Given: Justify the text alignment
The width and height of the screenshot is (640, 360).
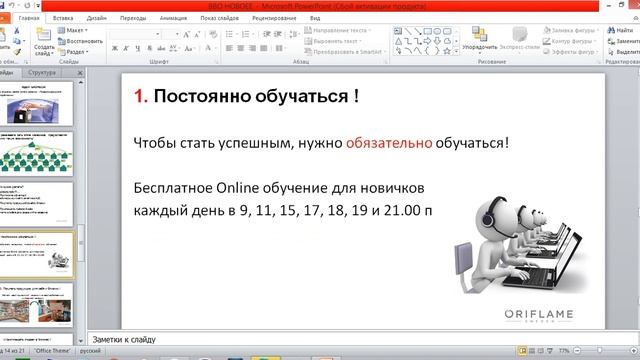Looking at the screenshot, I should click(264, 48).
